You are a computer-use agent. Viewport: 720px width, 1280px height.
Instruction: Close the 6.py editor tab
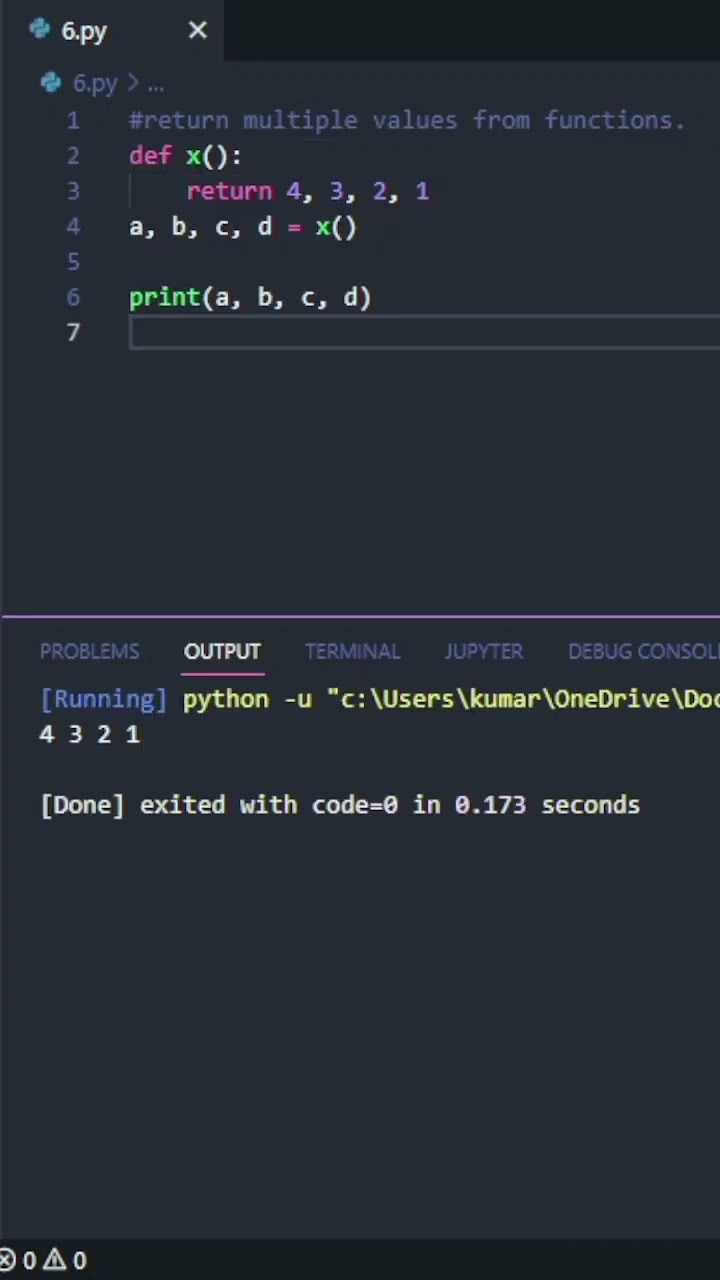(198, 31)
